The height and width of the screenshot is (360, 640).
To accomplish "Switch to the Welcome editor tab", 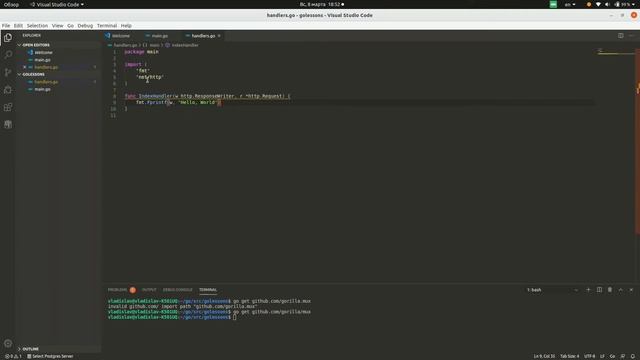I will pos(121,36).
